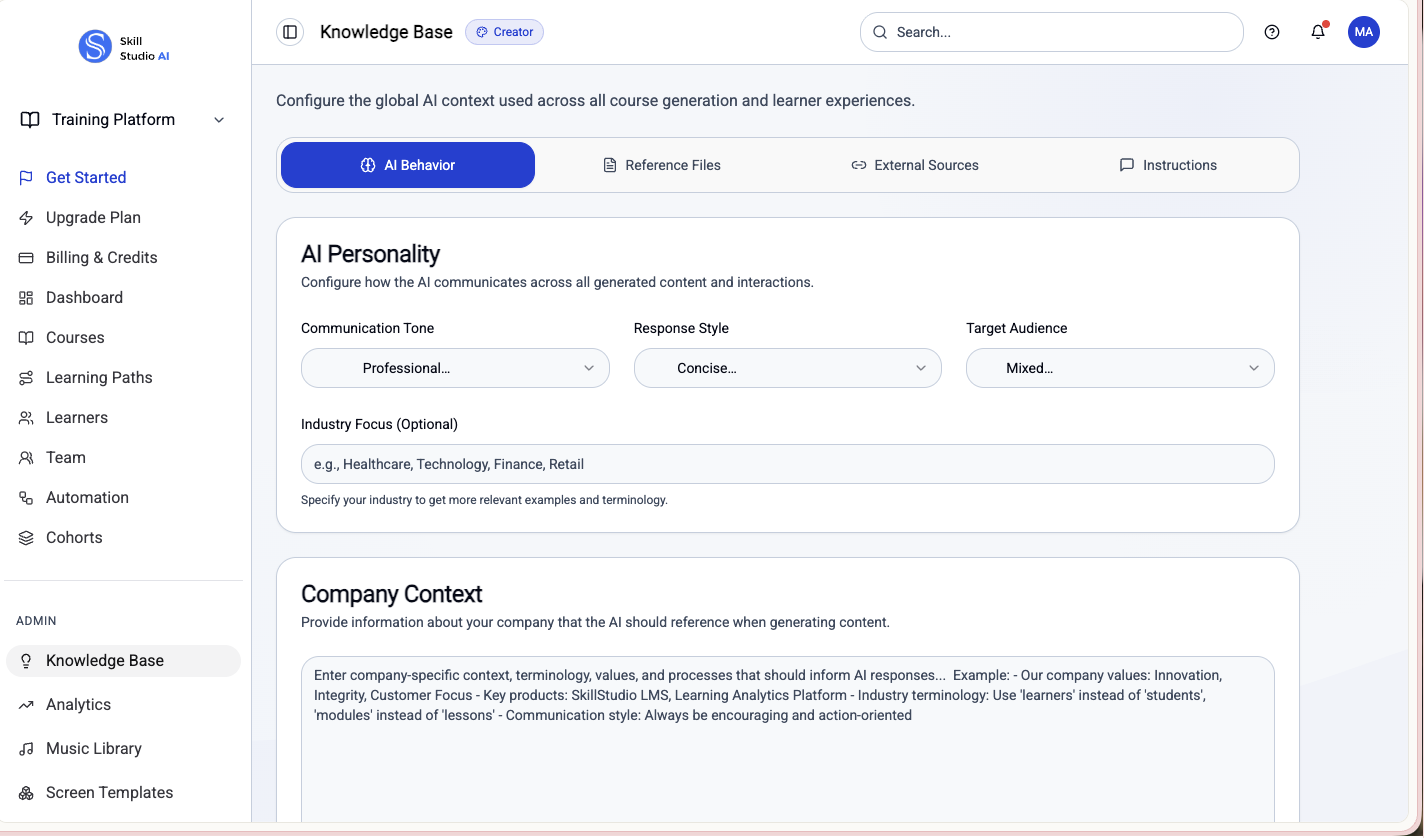The image size is (1424, 838).
Task: Collapse the sidebar using the panel icon
Action: [289, 31]
